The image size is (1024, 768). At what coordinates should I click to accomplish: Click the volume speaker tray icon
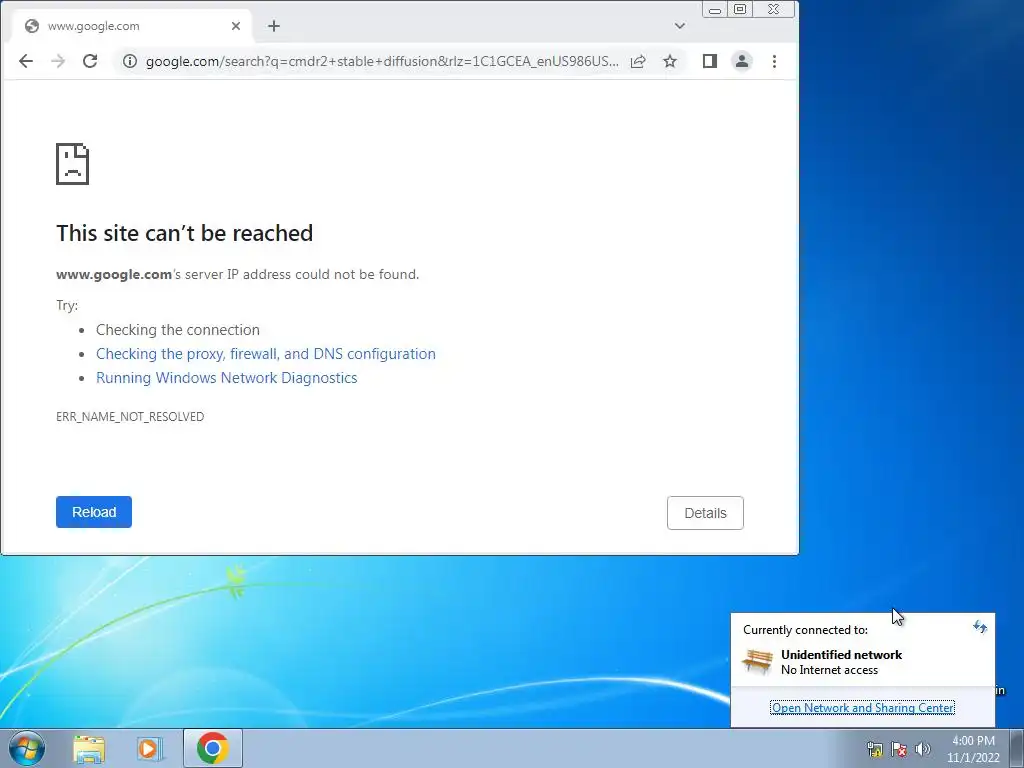click(923, 749)
